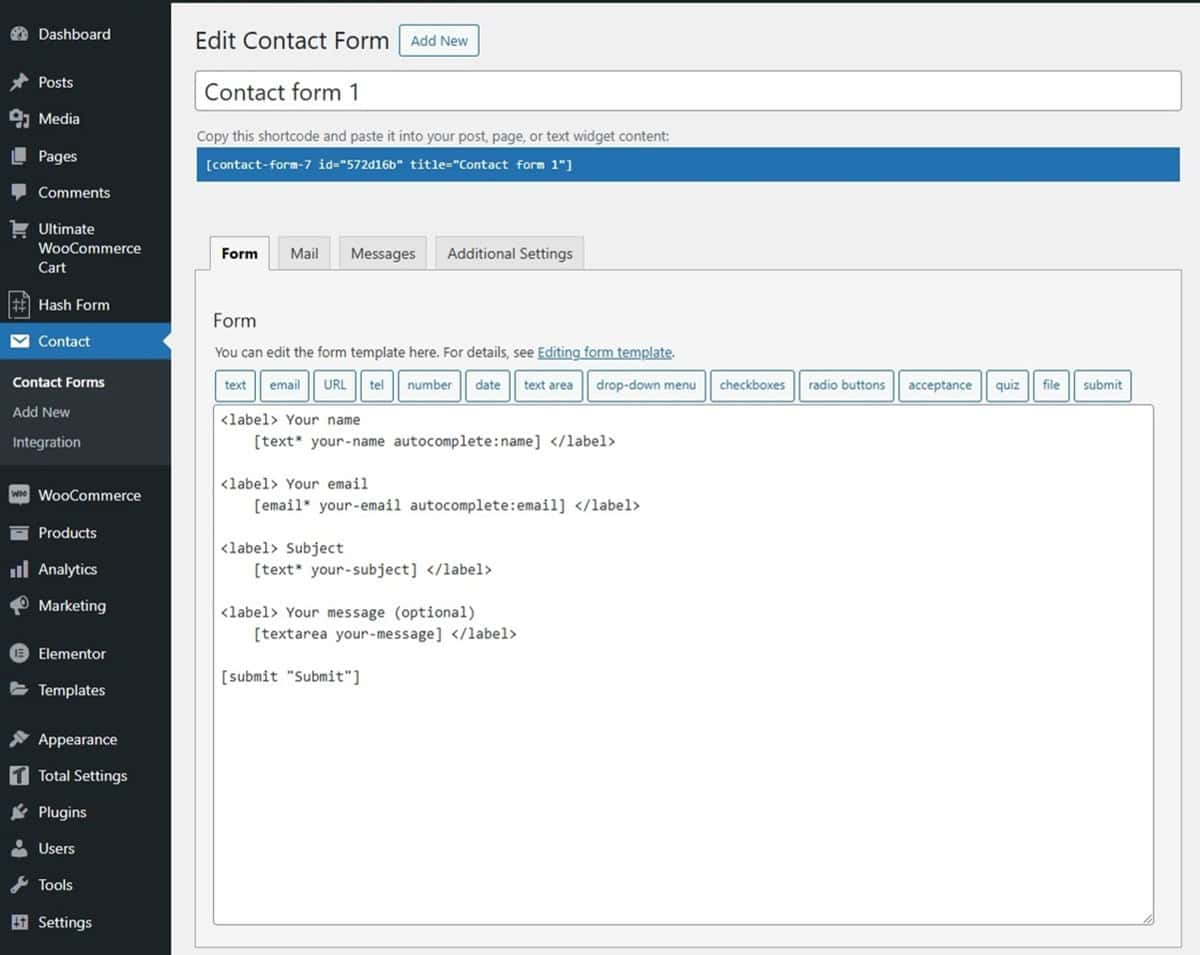This screenshot has width=1200, height=955.
Task: Open the Editing form template link
Action: [605, 352]
